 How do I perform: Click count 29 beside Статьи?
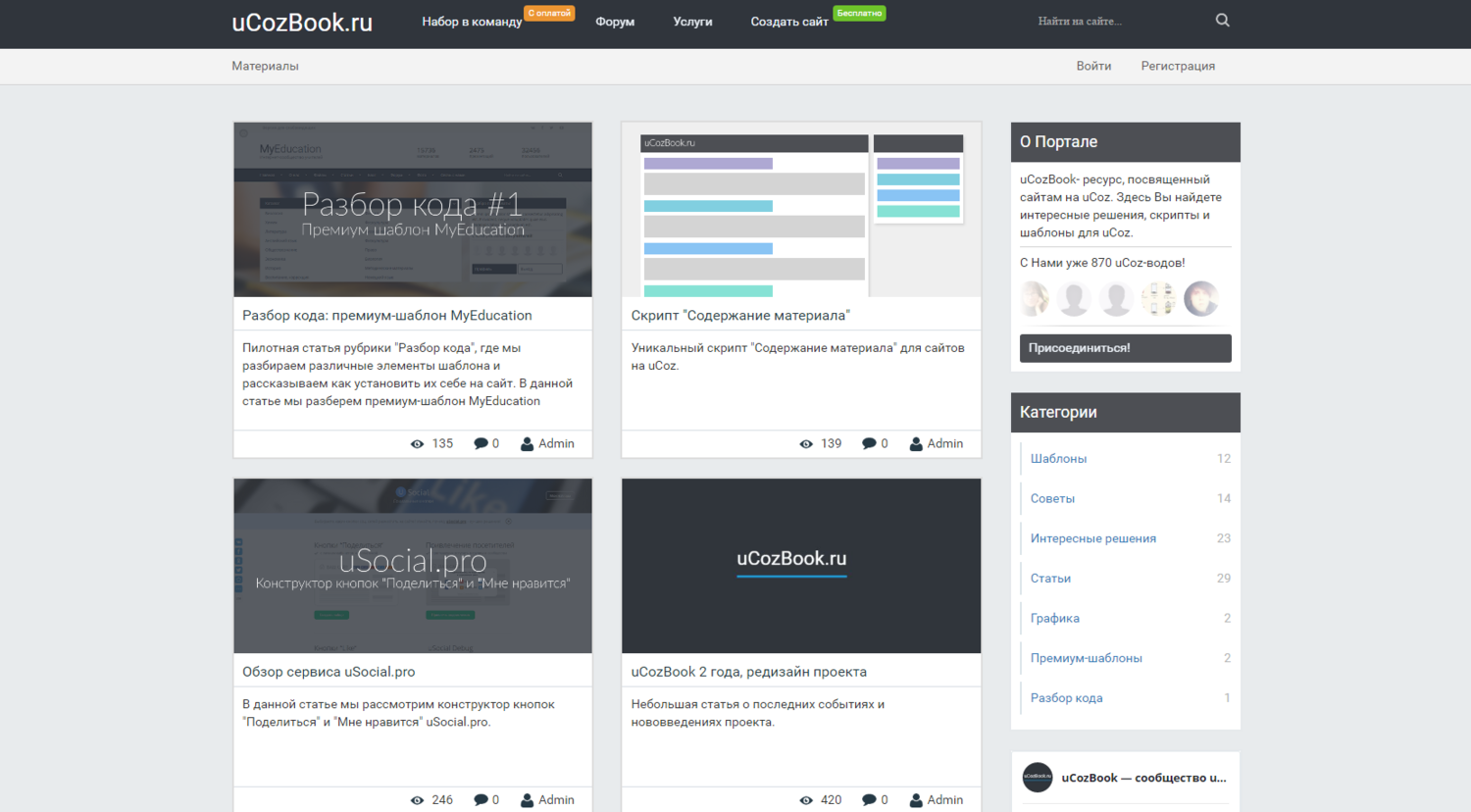1224,579
